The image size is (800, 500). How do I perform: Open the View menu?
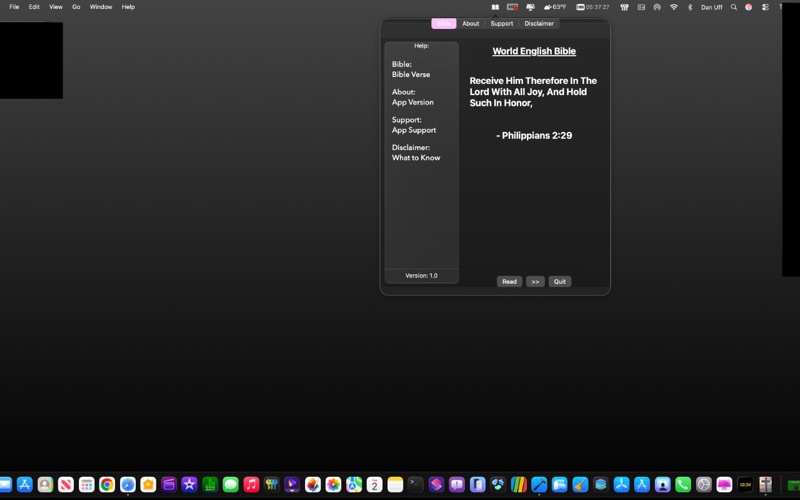point(56,7)
